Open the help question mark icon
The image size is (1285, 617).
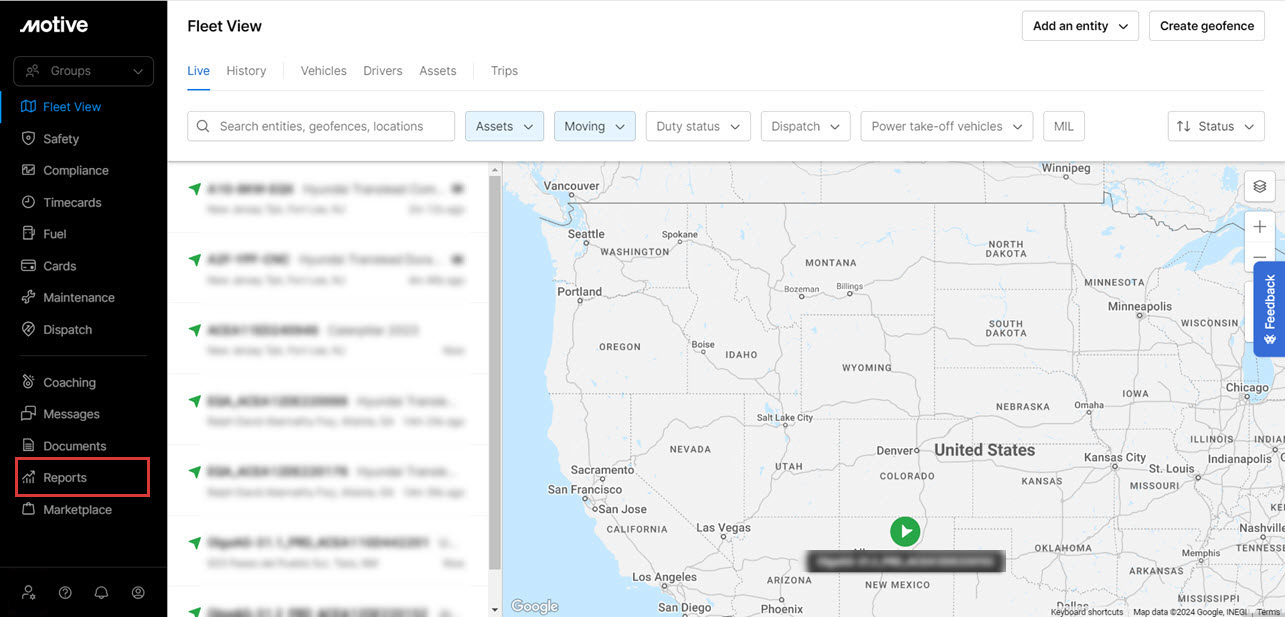point(65,592)
